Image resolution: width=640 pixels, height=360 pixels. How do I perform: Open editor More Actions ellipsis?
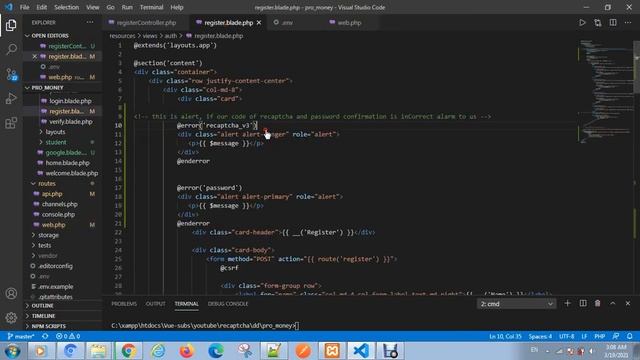[x=628, y=23]
